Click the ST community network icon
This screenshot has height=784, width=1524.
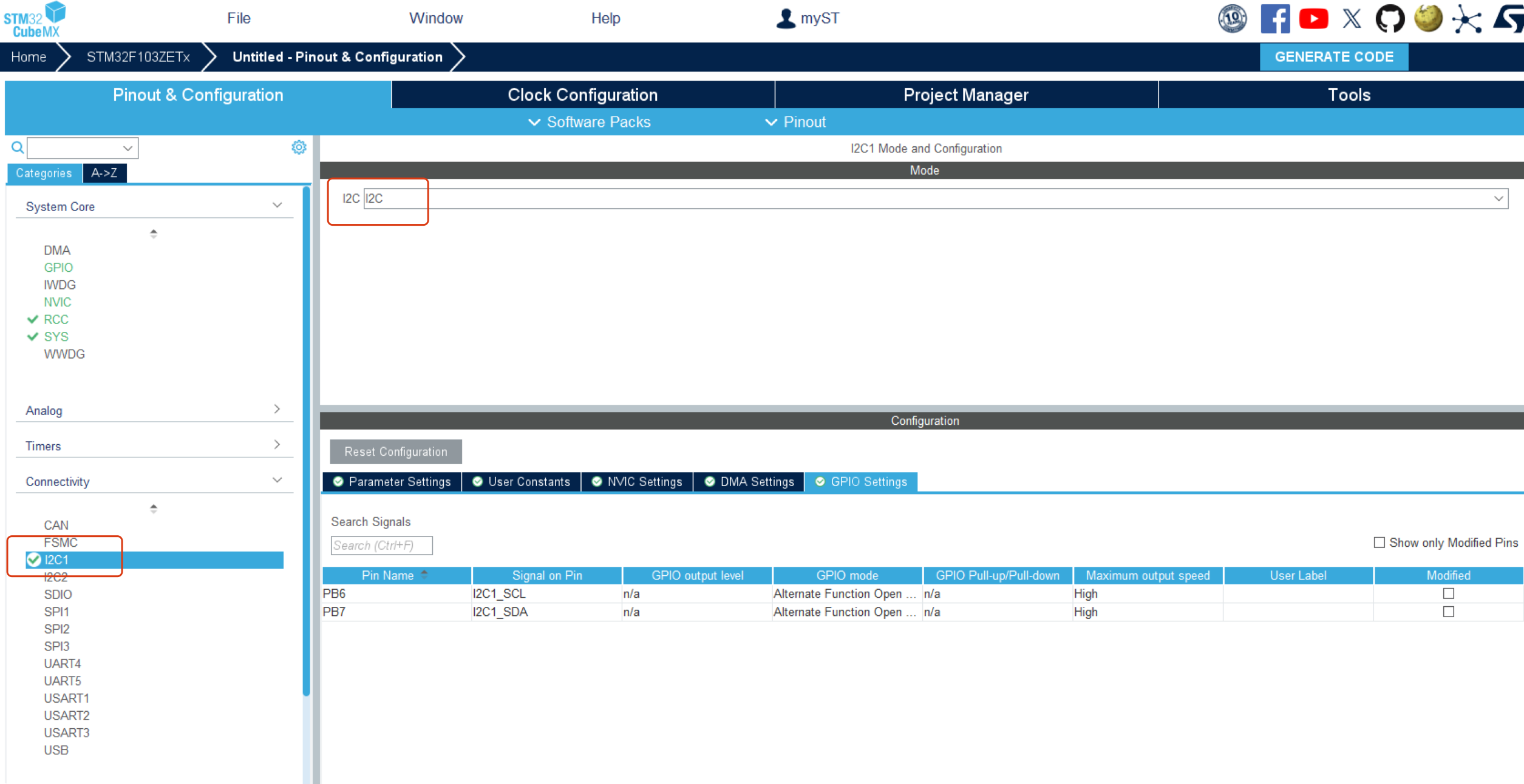coord(1467,18)
